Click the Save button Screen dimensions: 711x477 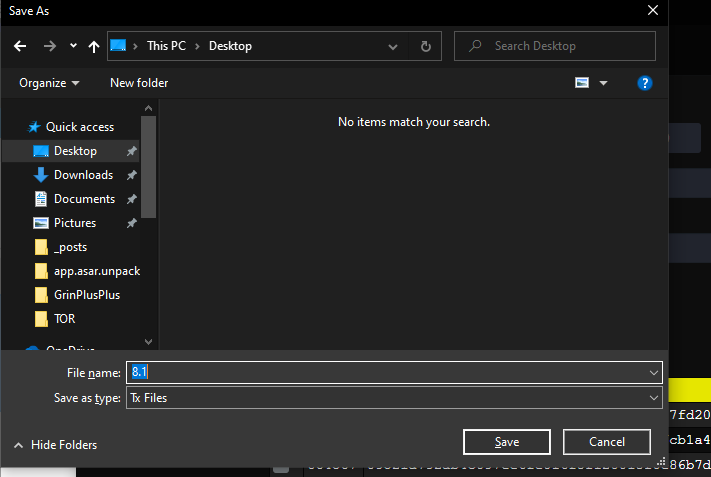pyautogui.click(x=507, y=442)
